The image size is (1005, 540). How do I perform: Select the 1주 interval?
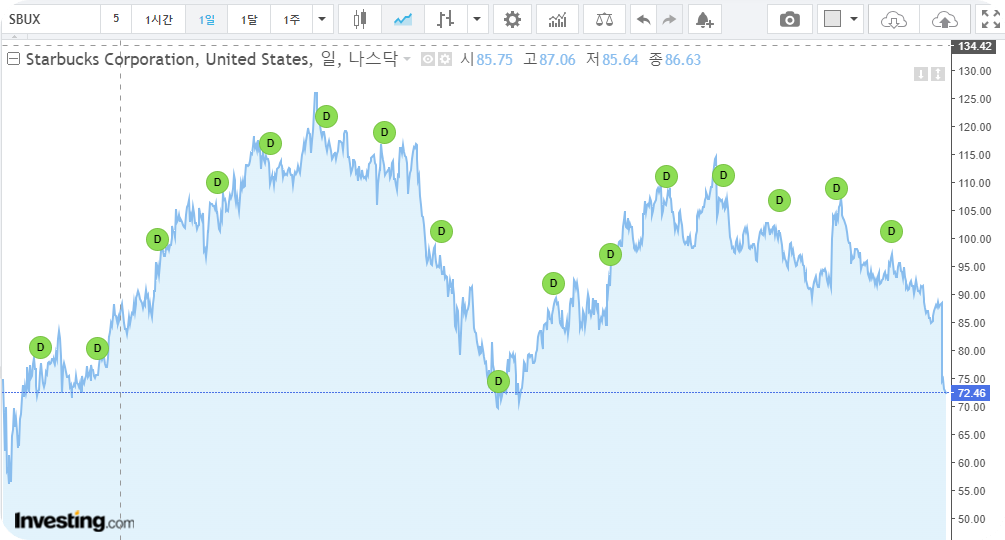292,19
